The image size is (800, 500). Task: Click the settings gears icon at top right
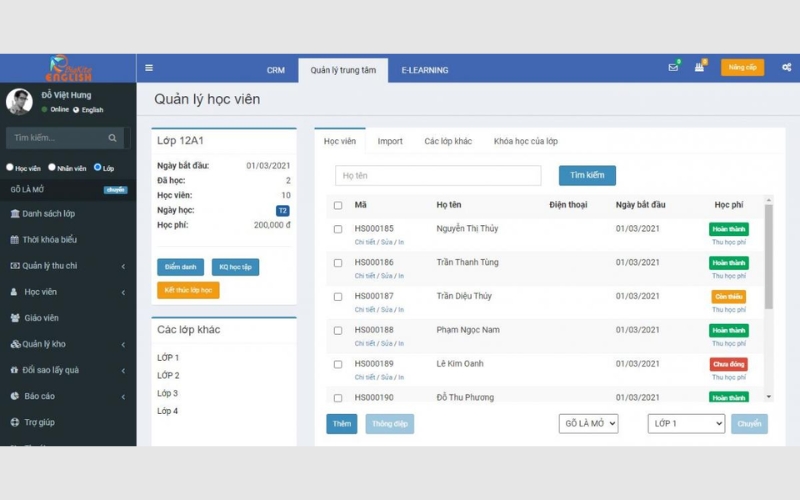(787, 68)
